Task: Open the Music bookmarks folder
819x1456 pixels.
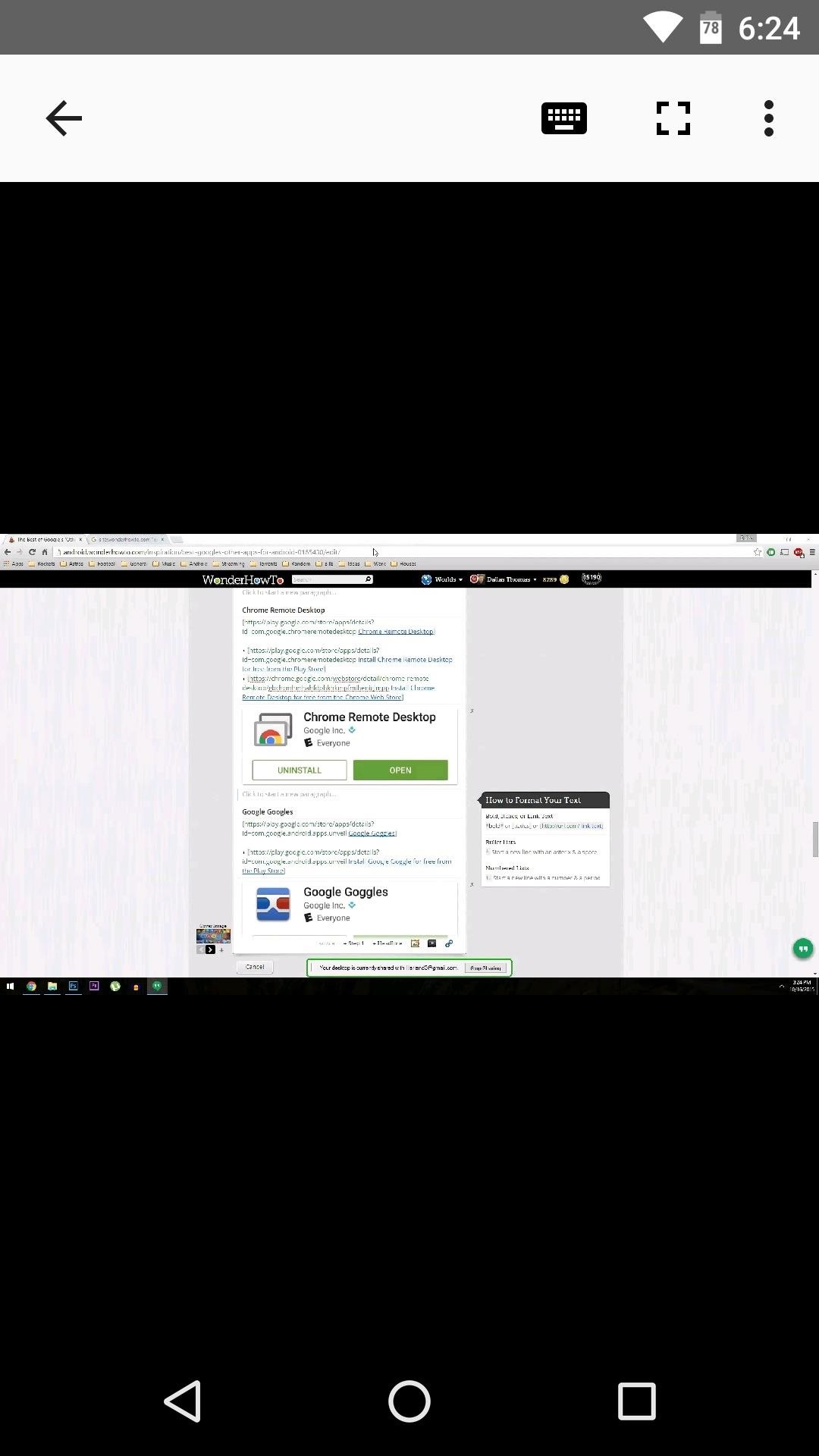Action: [164, 563]
